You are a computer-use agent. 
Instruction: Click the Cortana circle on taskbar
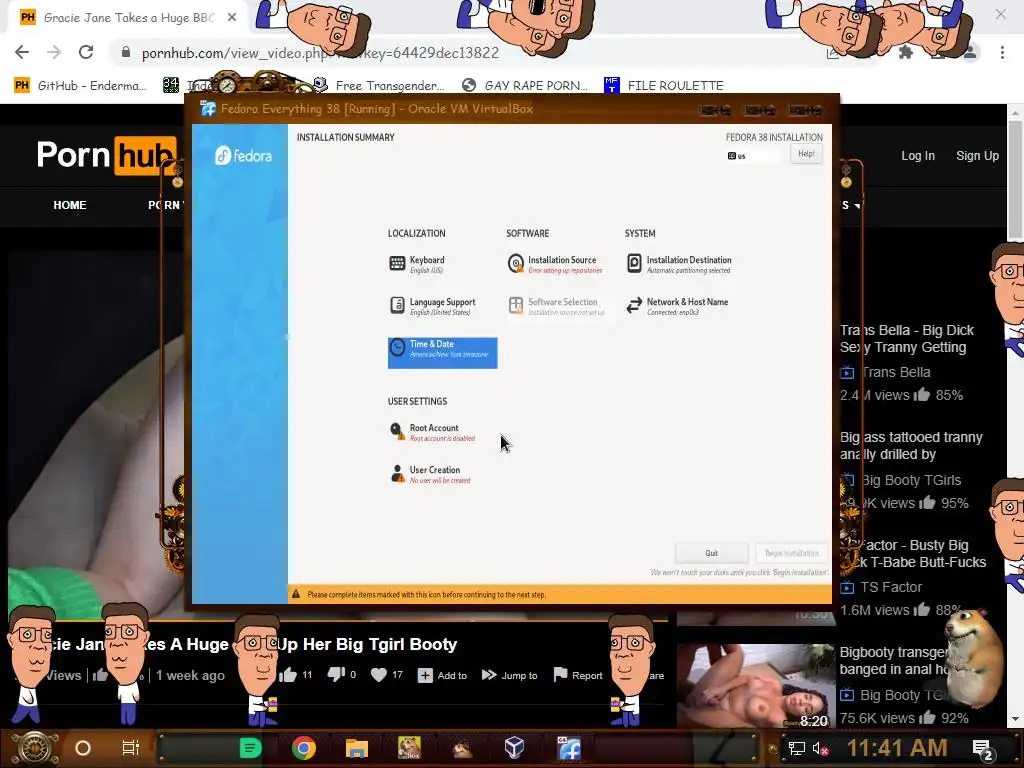pyautogui.click(x=82, y=748)
